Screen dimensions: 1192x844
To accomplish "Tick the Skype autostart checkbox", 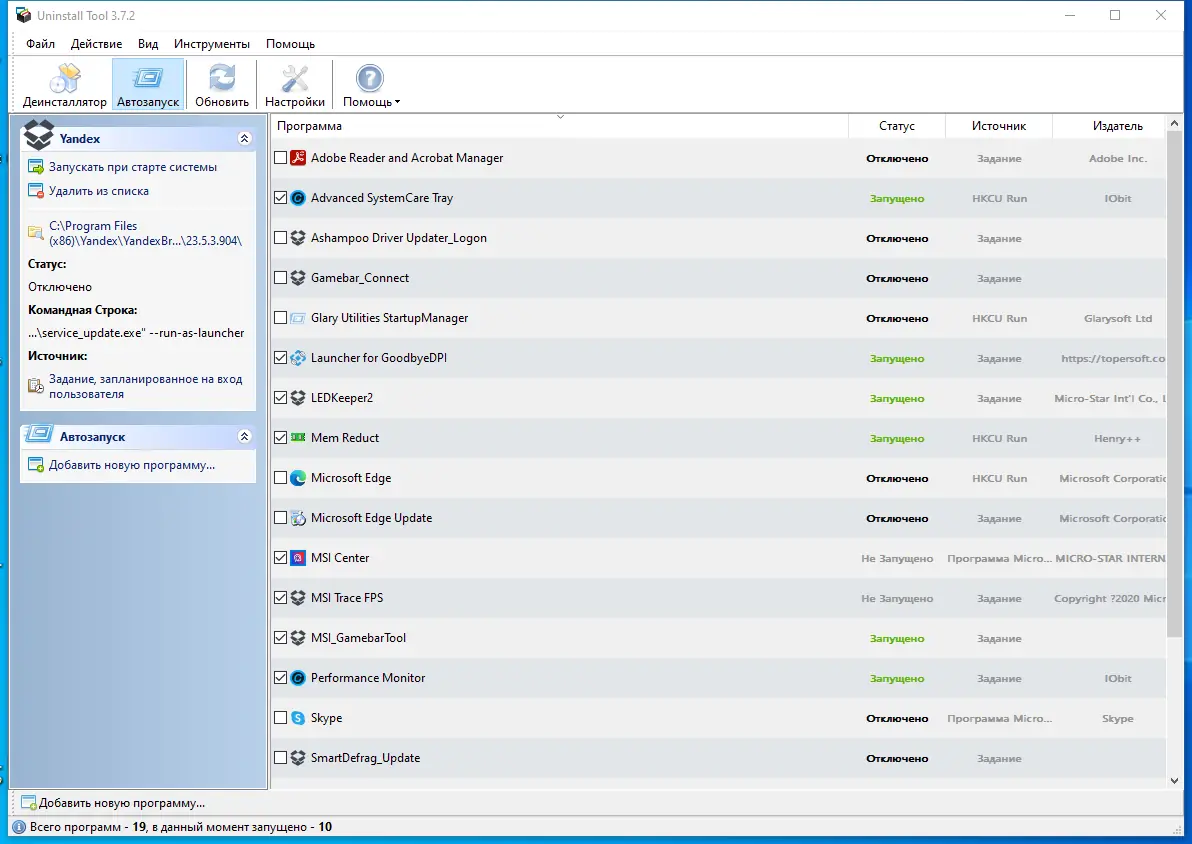I will coord(281,718).
